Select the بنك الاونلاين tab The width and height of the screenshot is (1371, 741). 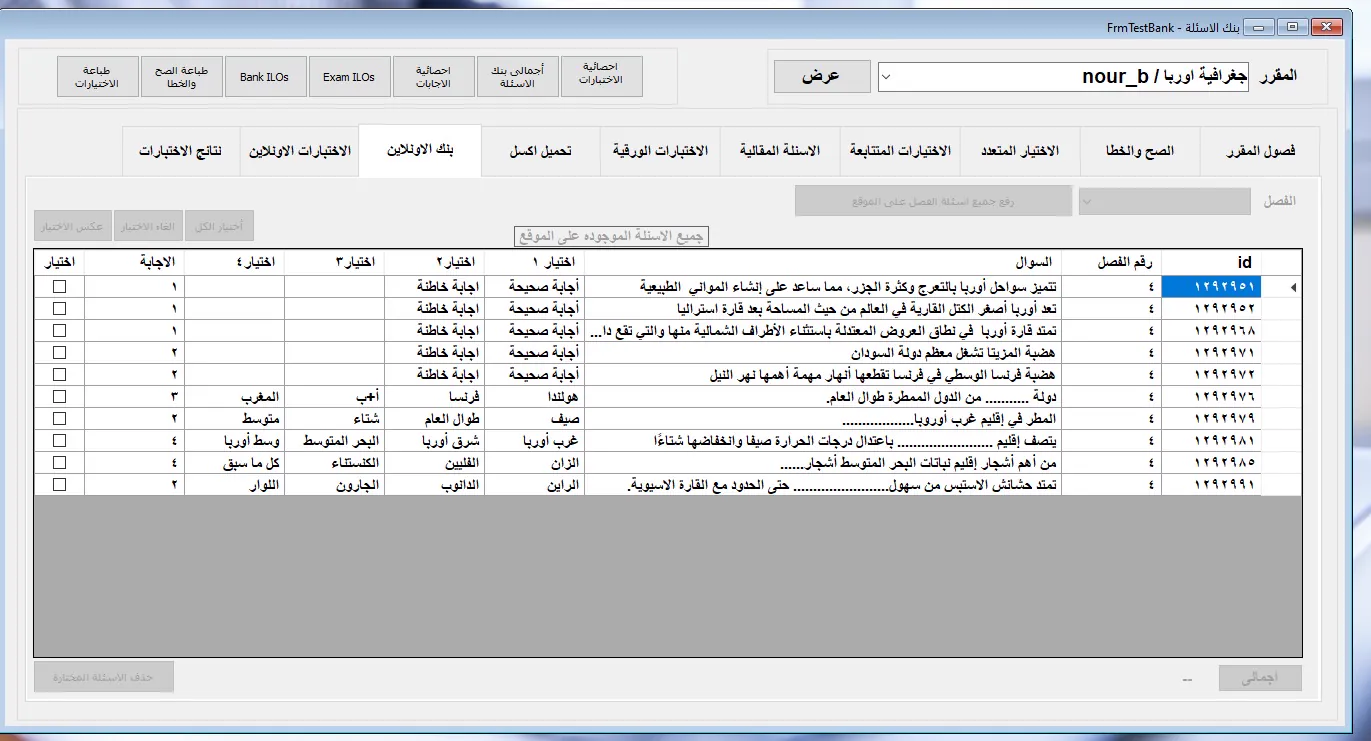click(420, 151)
